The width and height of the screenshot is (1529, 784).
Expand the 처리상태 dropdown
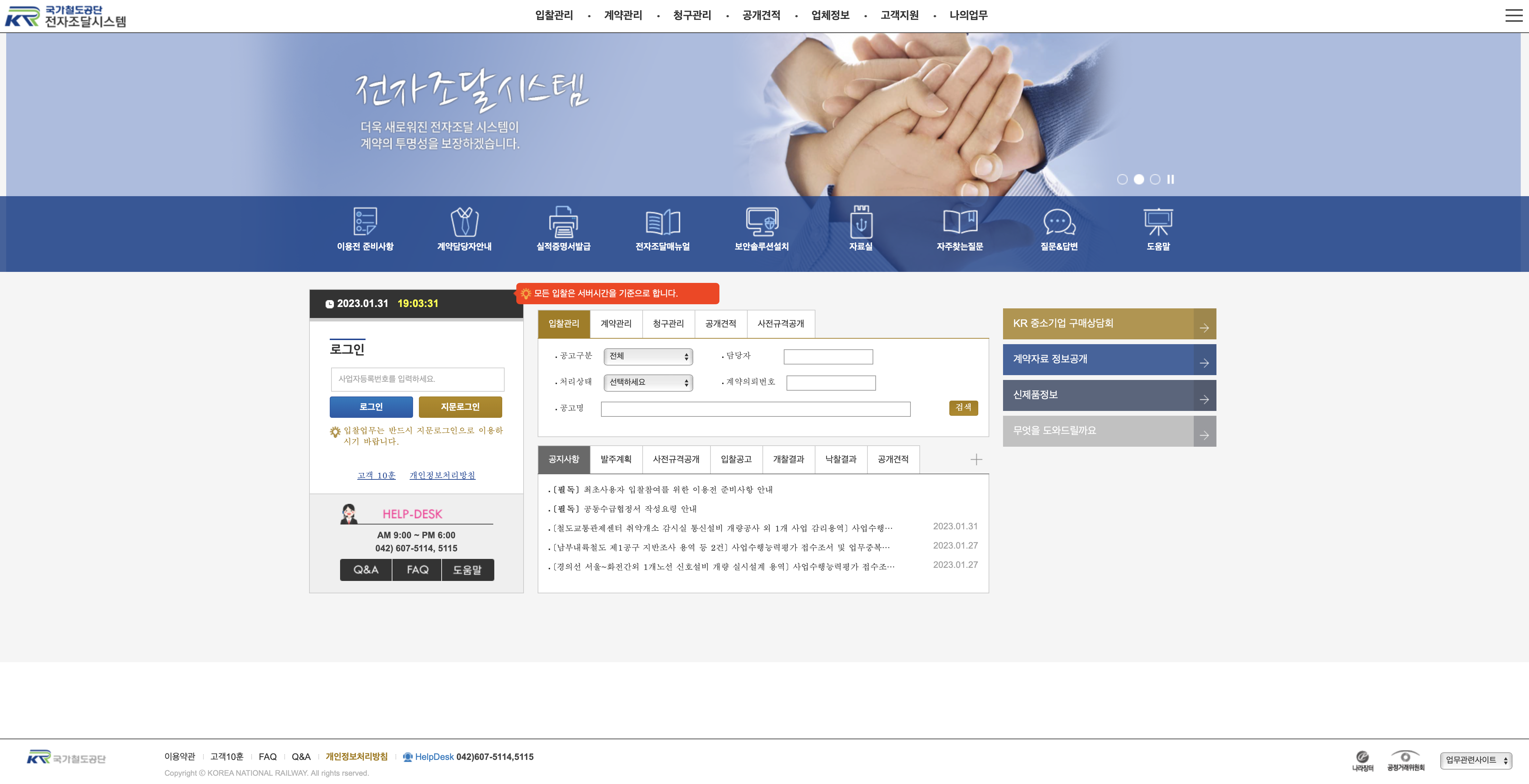click(x=648, y=383)
